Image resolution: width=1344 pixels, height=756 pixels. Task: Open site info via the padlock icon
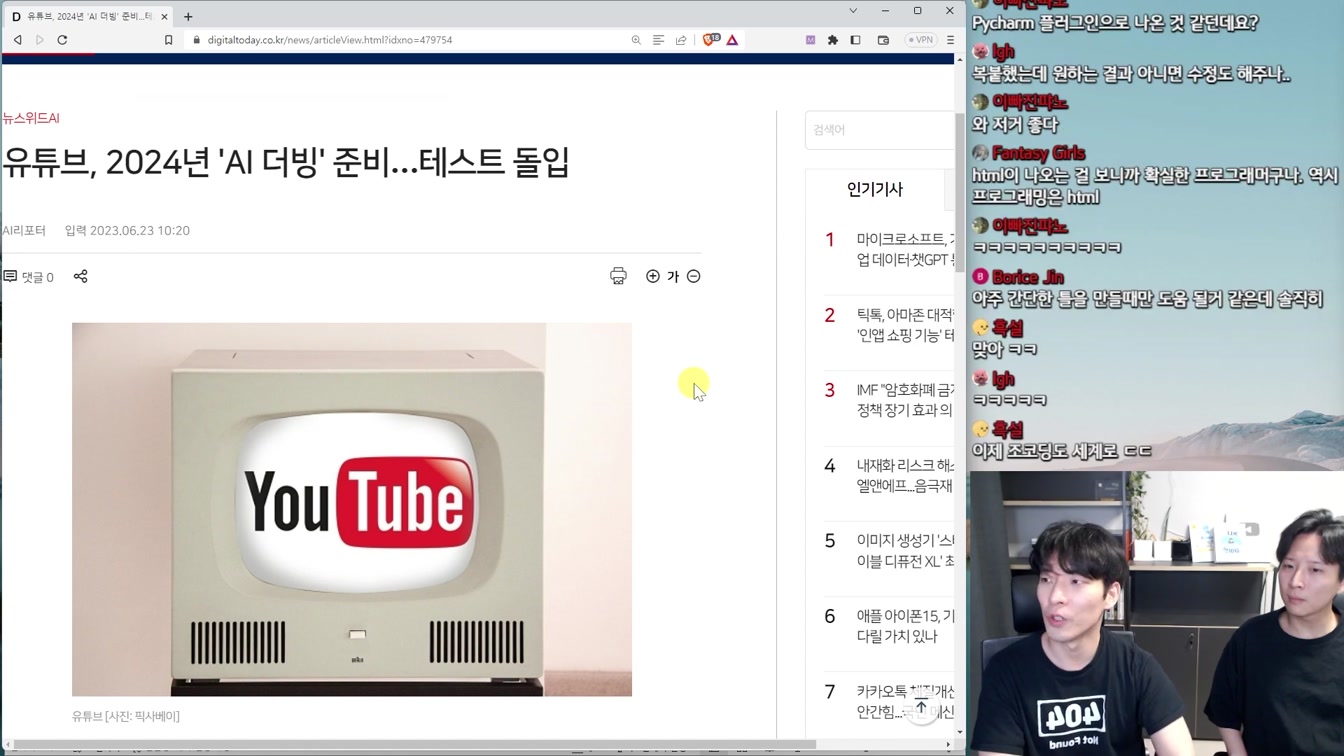196,40
